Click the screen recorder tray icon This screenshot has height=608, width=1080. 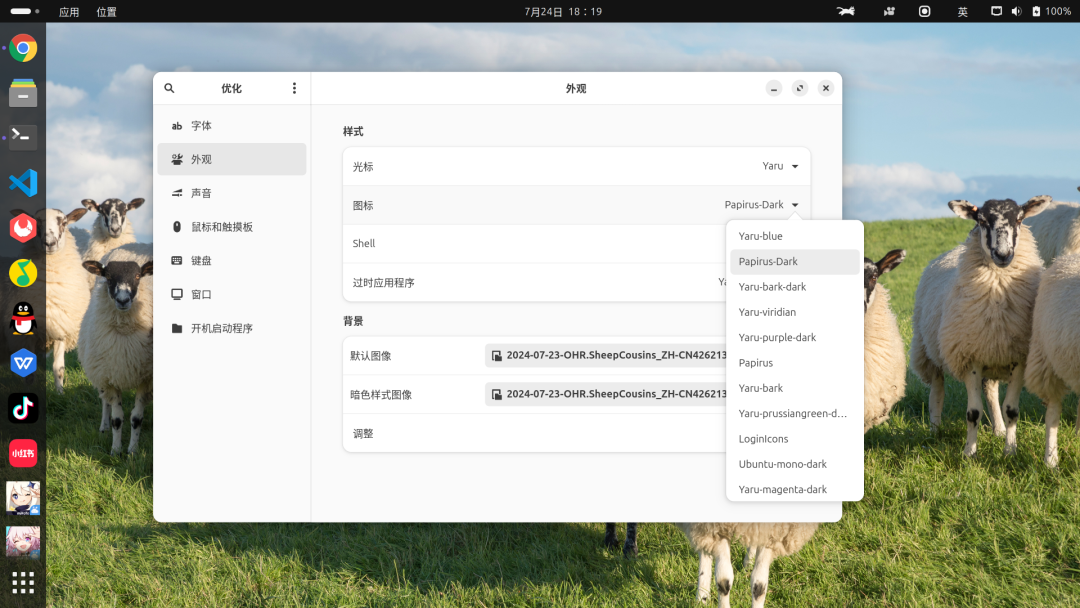[x=924, y=11]
